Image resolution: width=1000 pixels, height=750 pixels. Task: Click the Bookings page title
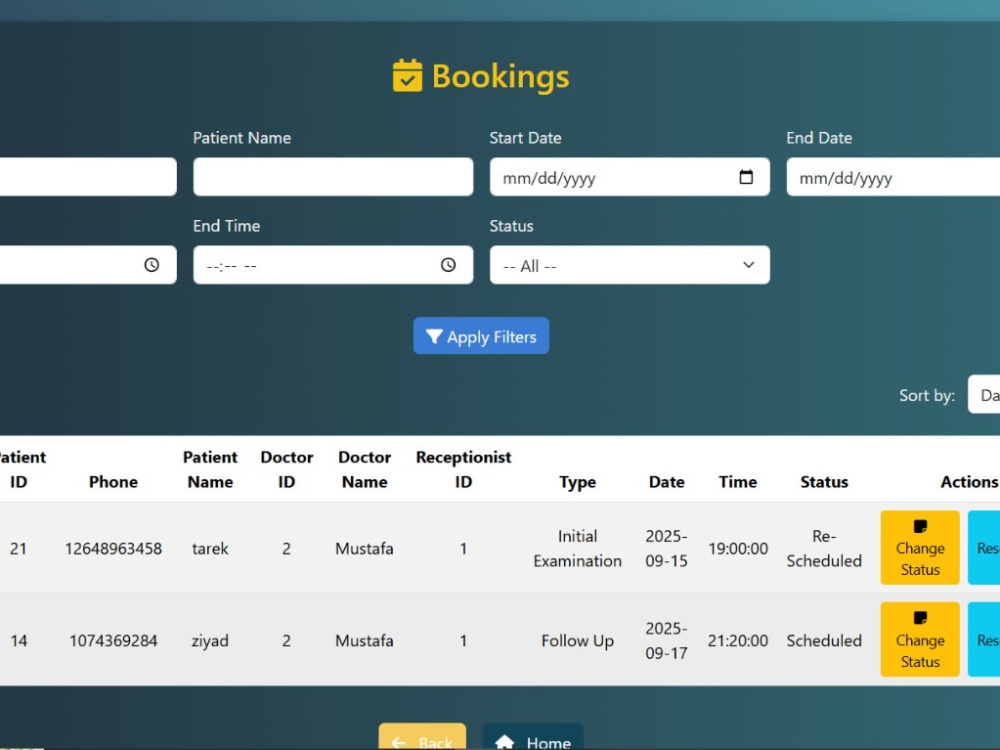(x=500, y=76)
